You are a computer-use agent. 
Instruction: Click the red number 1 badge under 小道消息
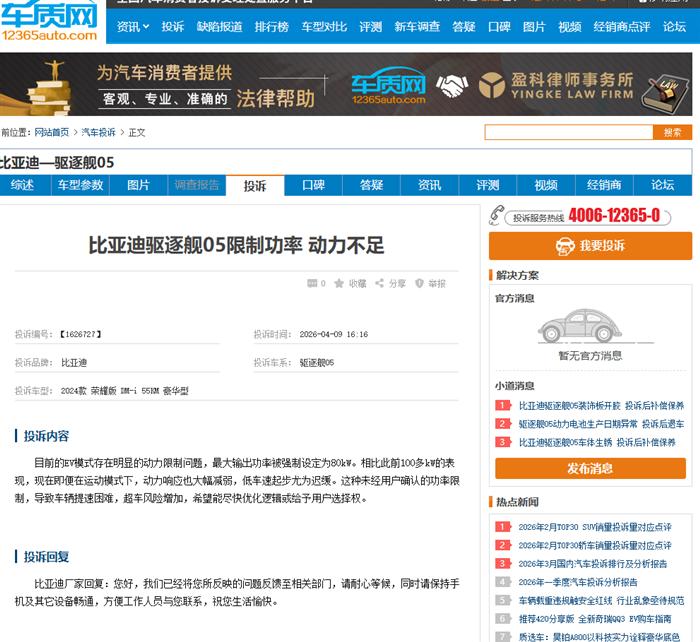(x=502, y=406)
